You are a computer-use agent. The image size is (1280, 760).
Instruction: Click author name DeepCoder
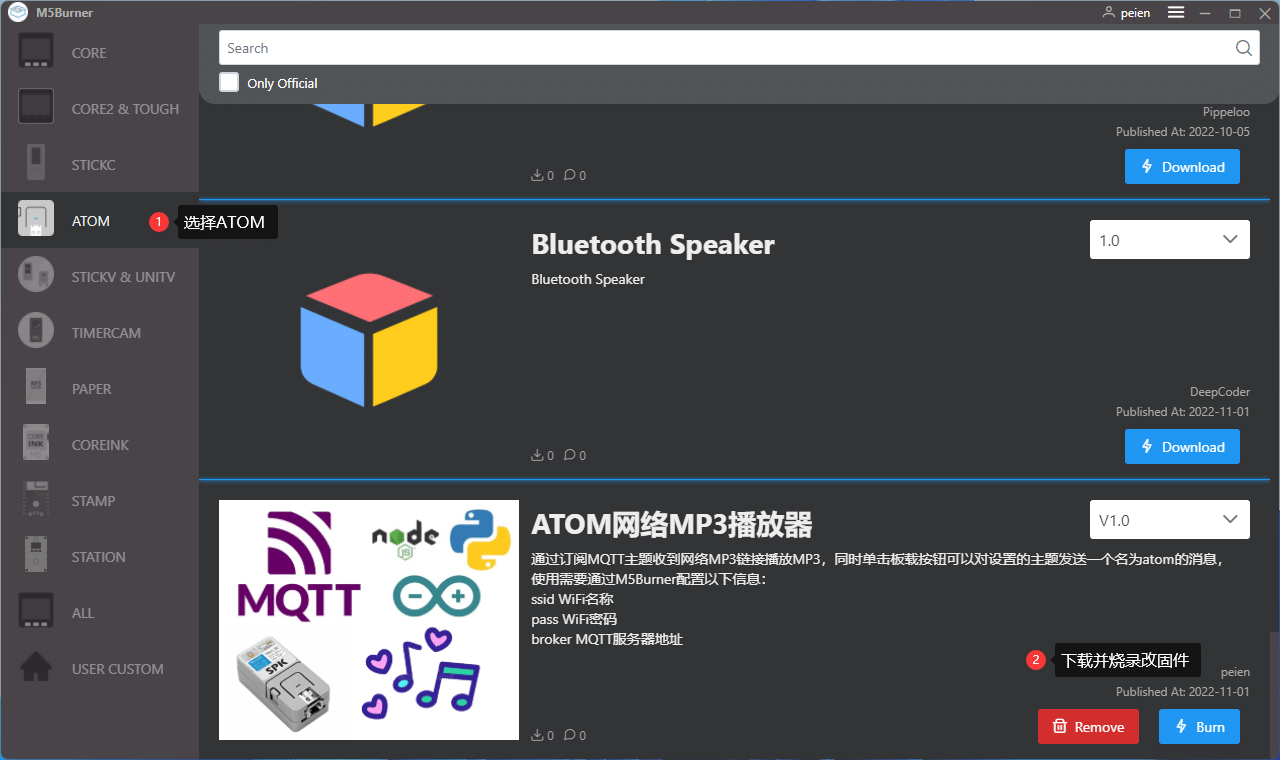[x=1220, y=392]
